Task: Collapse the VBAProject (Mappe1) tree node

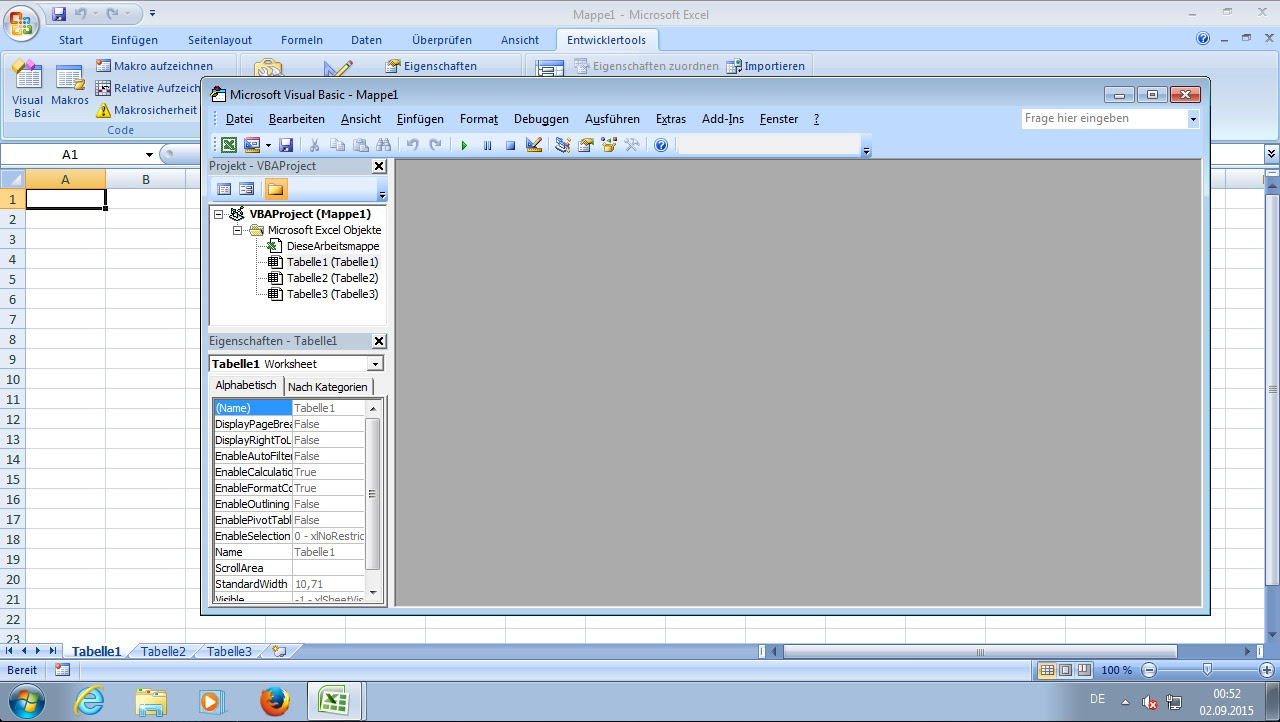Action: pos(219,214)
